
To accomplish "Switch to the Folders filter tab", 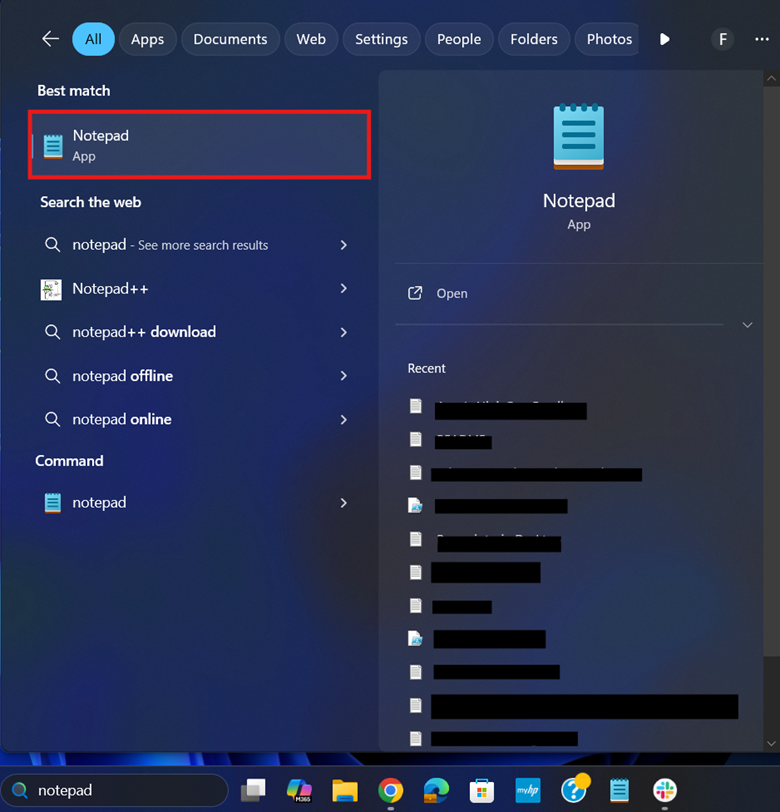I will pyautogui.click(x=534, y=39).
